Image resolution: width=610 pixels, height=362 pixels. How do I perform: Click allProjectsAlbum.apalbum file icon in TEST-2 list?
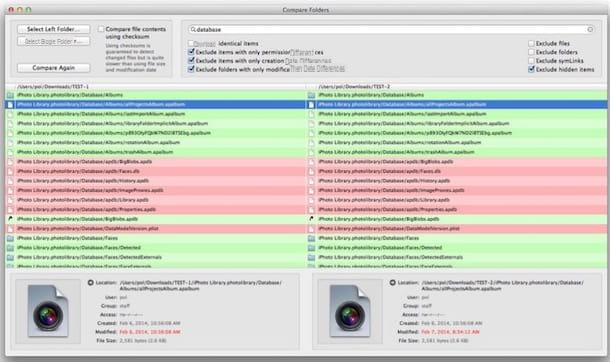pyautogui.click(x=311, y=104)
